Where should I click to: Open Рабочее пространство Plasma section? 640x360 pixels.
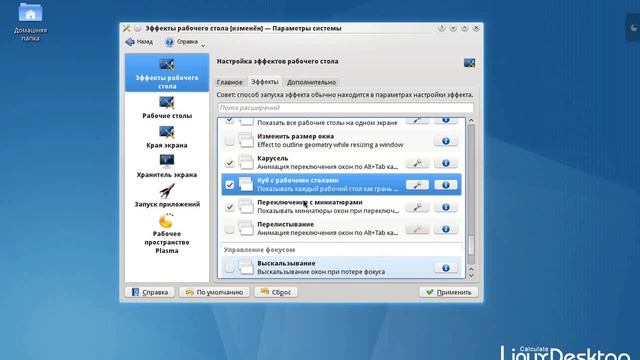[x=167, y=234]
